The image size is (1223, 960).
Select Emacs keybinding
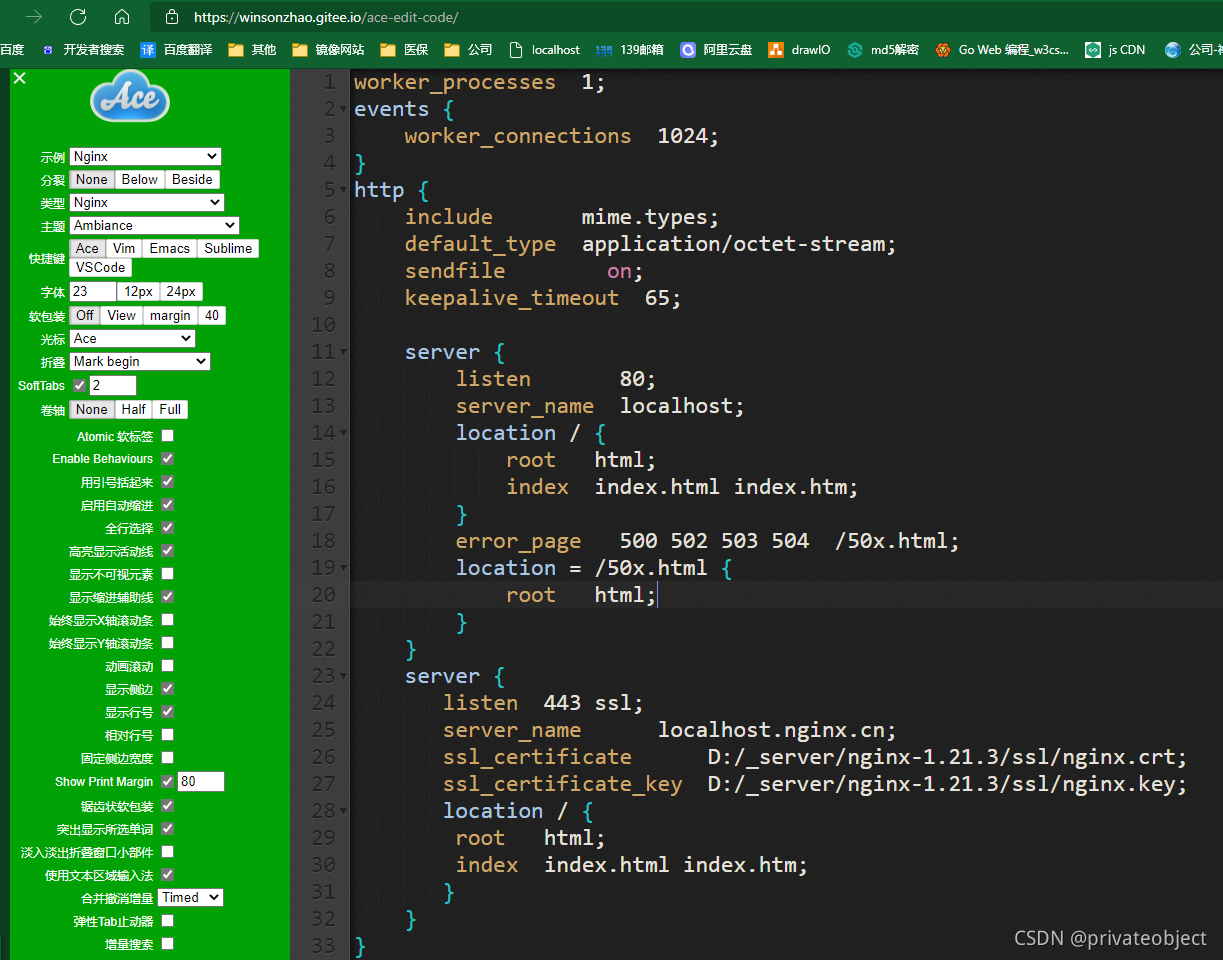[x=170, y=248]
